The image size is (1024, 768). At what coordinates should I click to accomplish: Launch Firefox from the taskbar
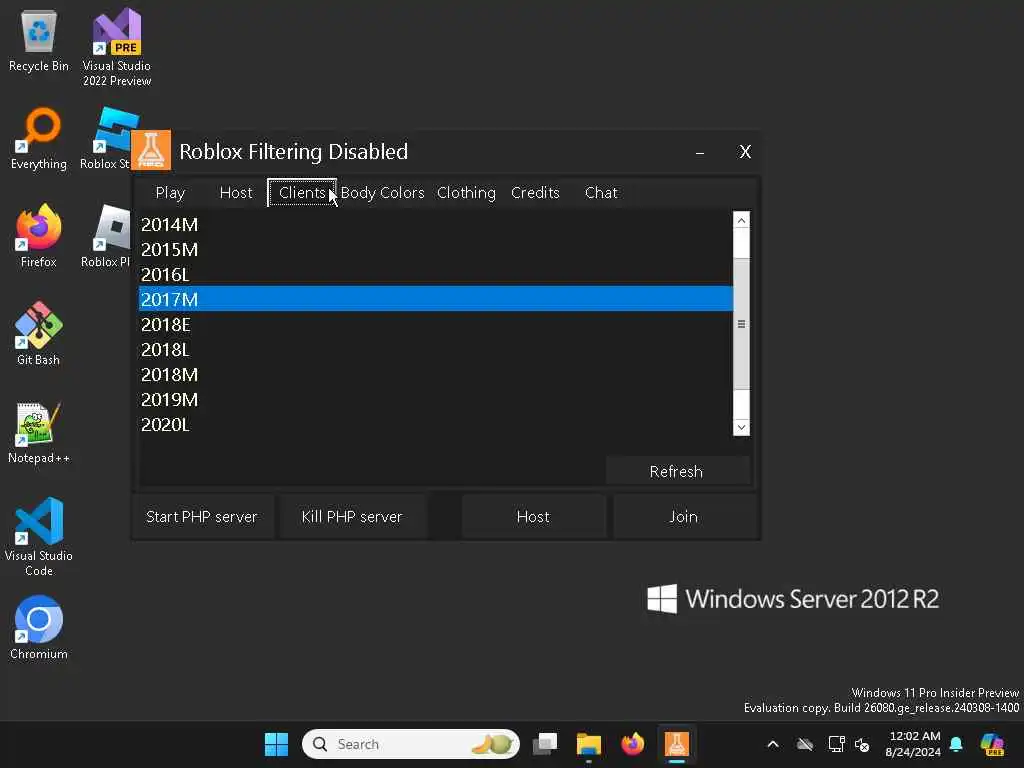[632, 744]
